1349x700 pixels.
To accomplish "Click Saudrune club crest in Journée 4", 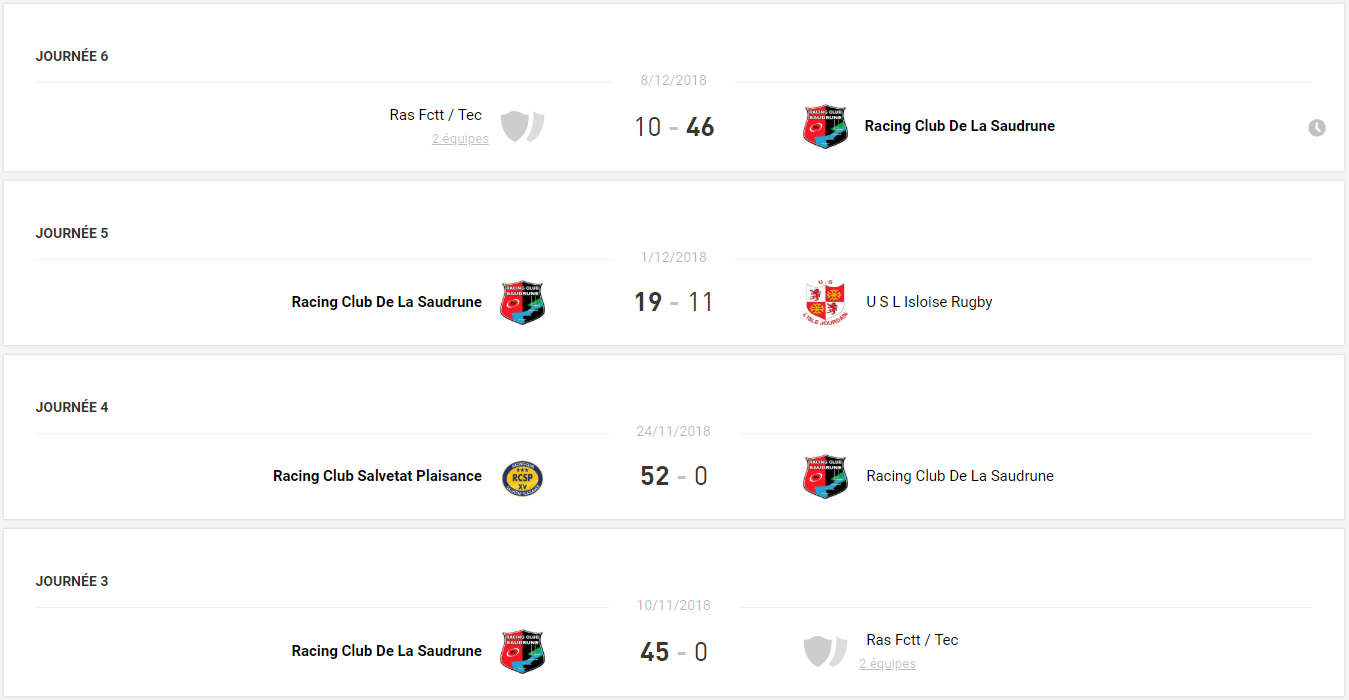I will click(x=825, y=477).
